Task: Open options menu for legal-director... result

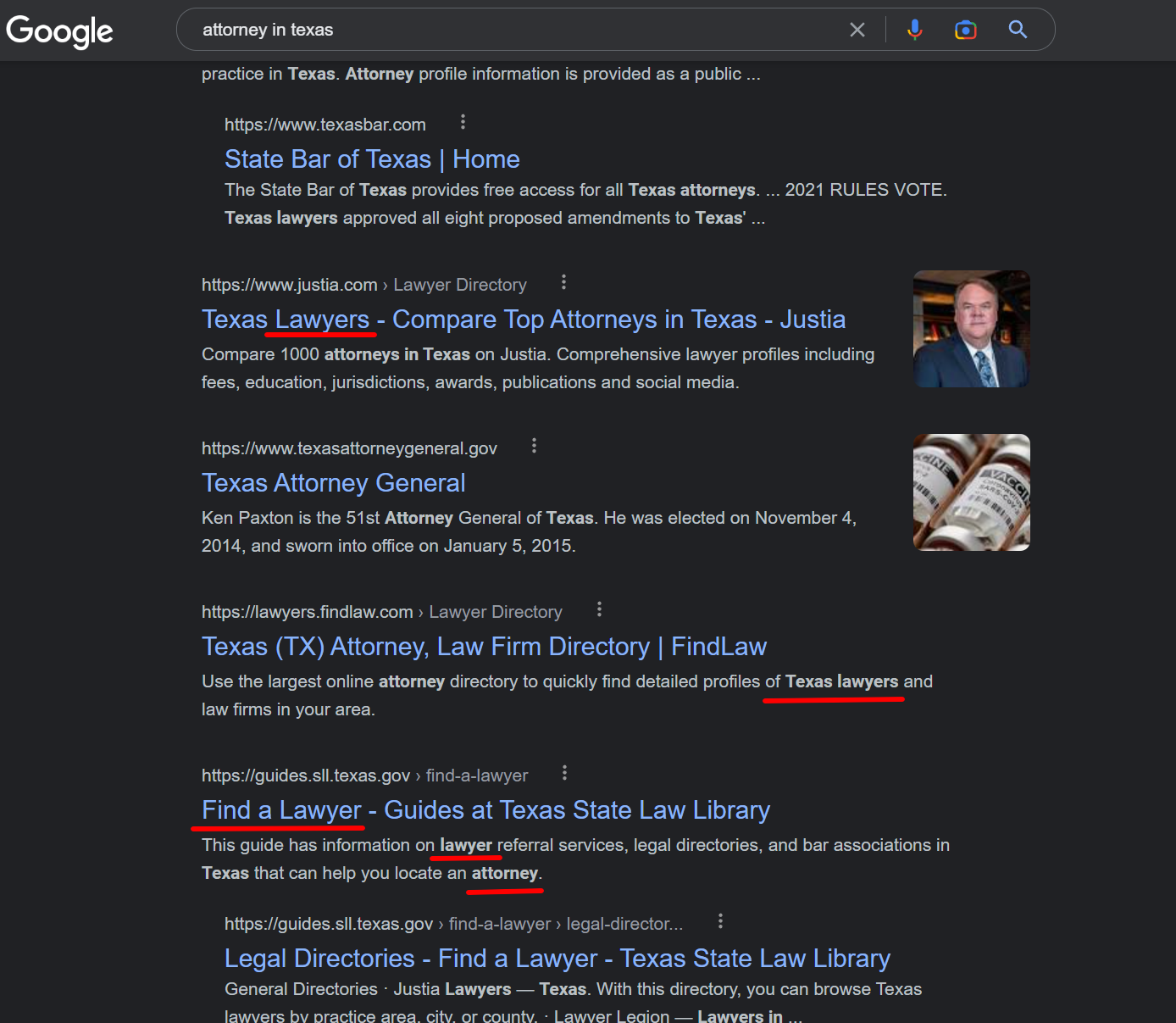Action: (720, 921)
